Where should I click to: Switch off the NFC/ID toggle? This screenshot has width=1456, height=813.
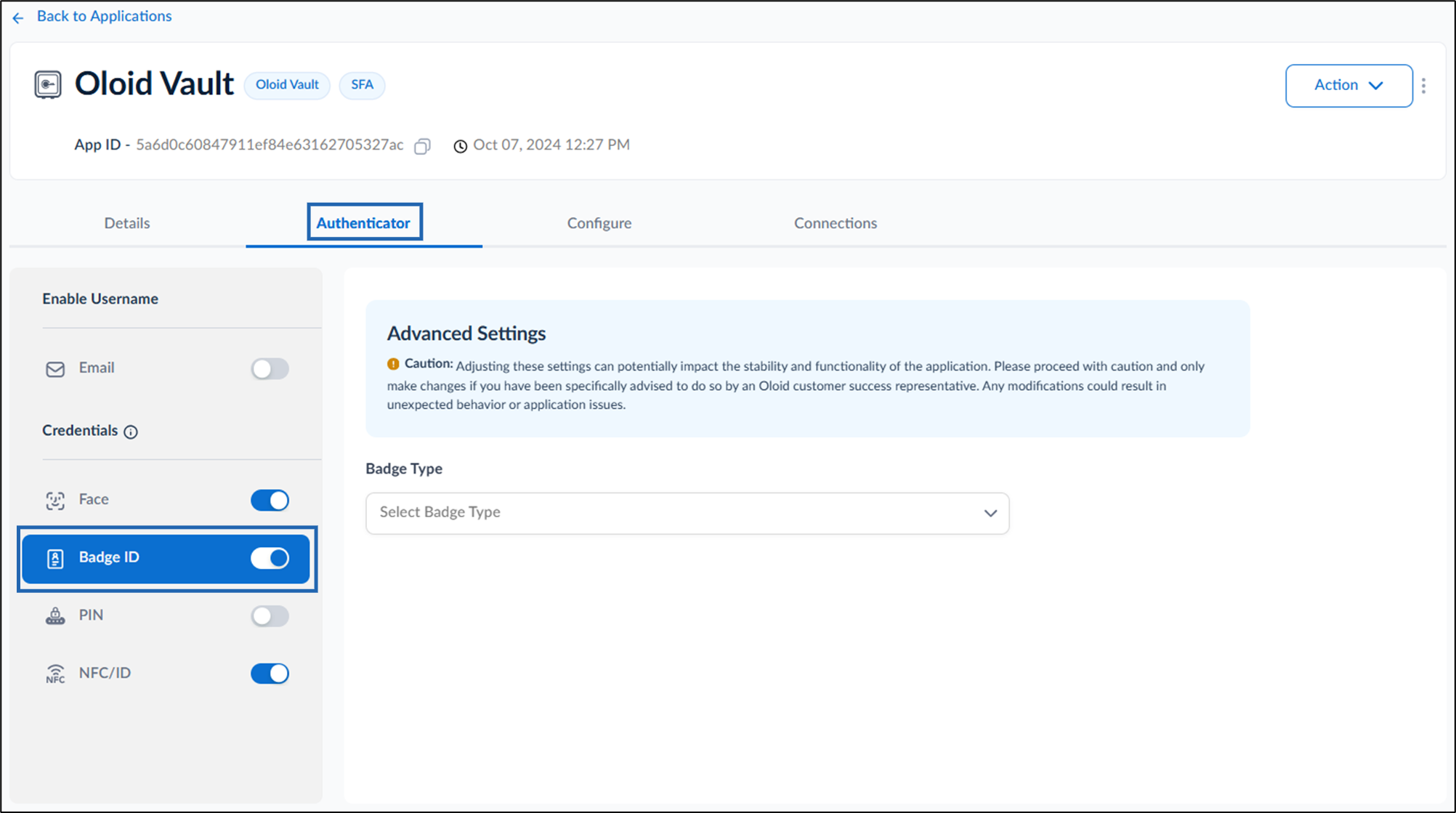click(x=270, y=674)
